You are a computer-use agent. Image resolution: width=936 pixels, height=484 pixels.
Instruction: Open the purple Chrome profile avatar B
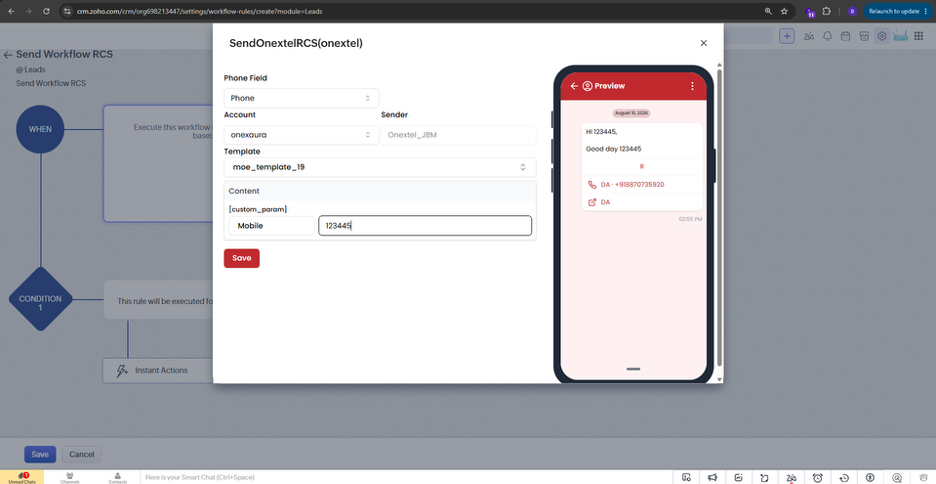852,11
